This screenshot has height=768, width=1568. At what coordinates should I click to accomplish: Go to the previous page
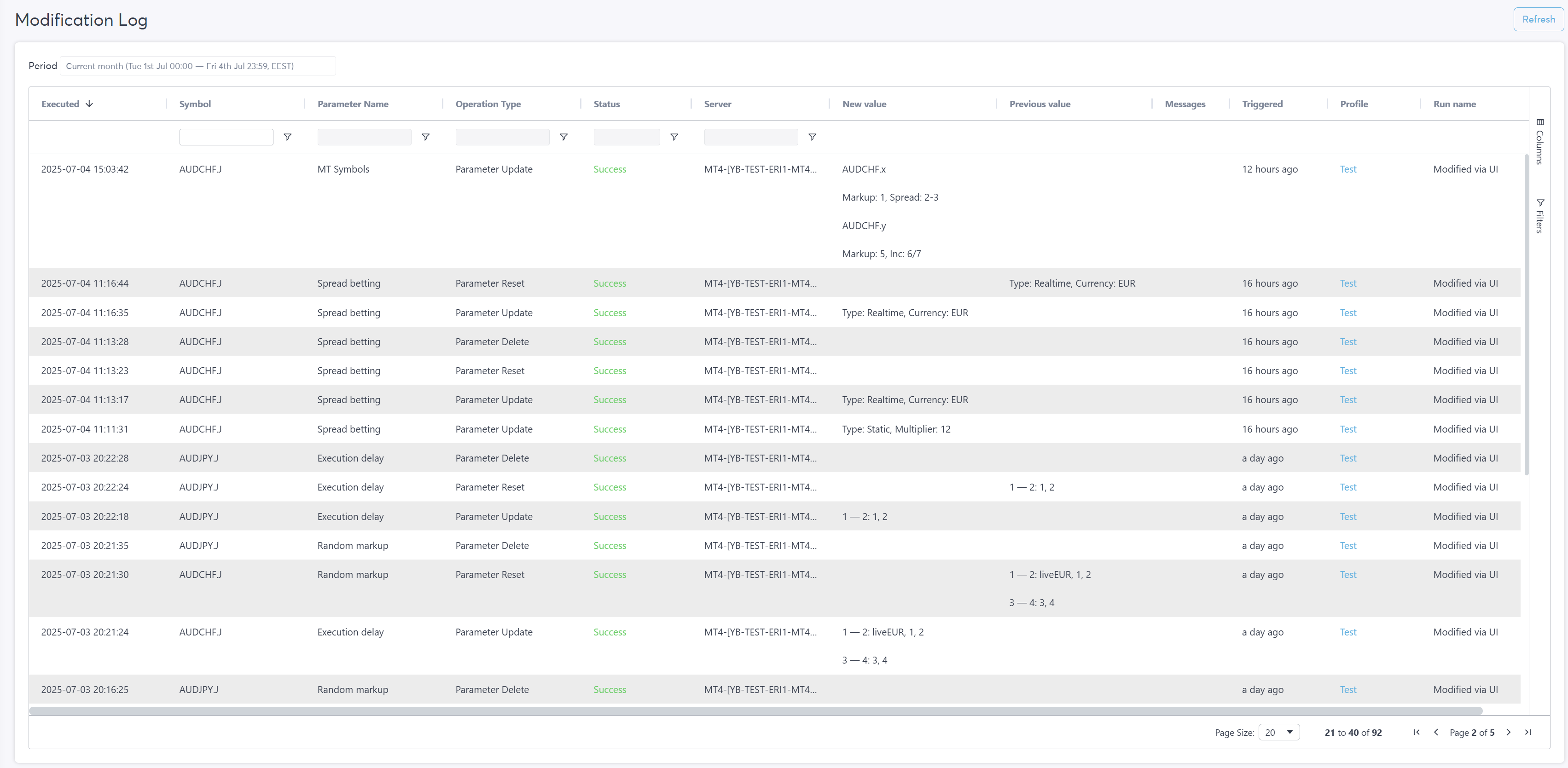pos(1436,732)
